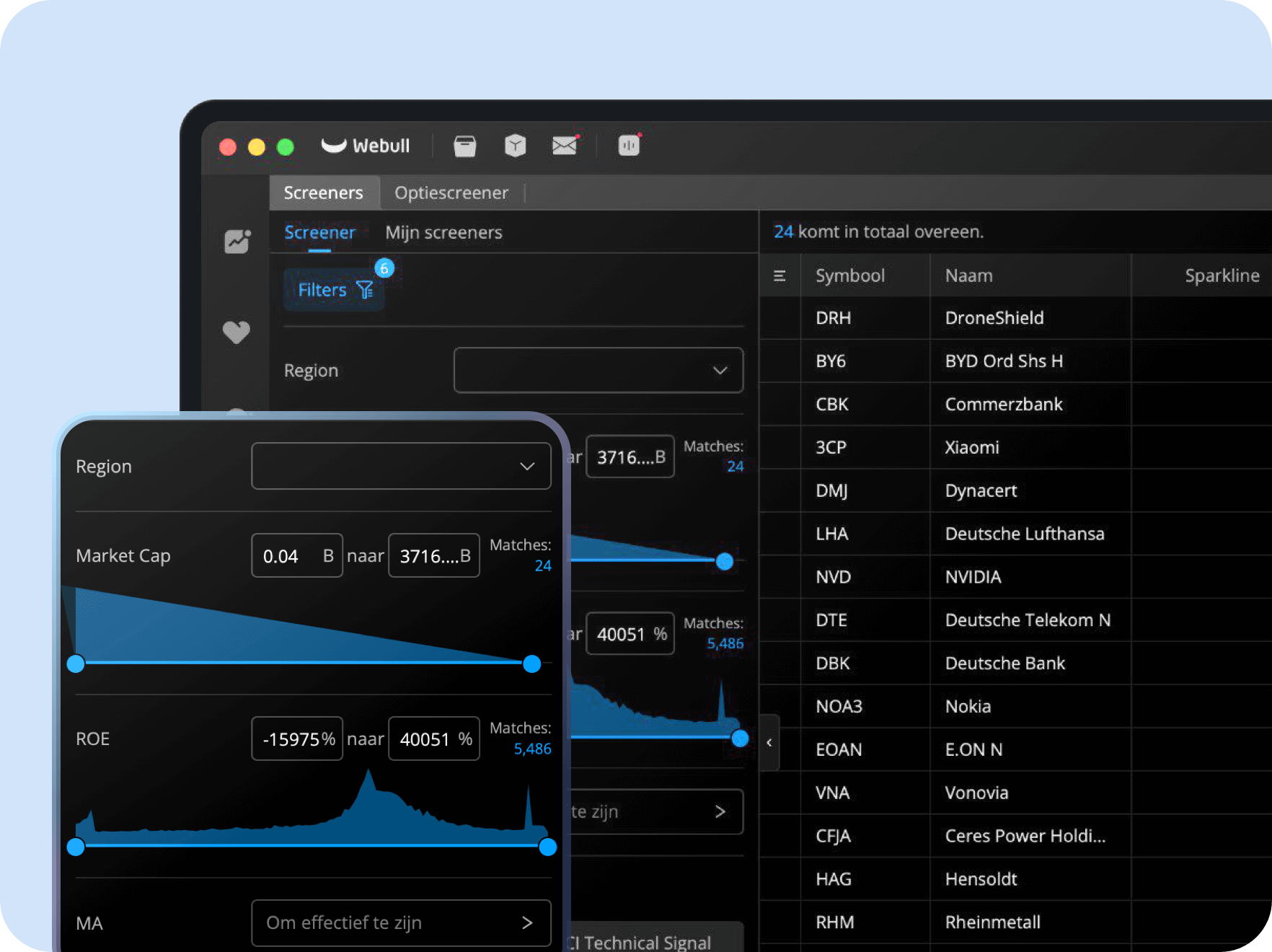Click the Market Cap minimum 0.04 field
The width and height of the screenshot is (1272, 952).
pyautogui.click(x=297, y=555)
